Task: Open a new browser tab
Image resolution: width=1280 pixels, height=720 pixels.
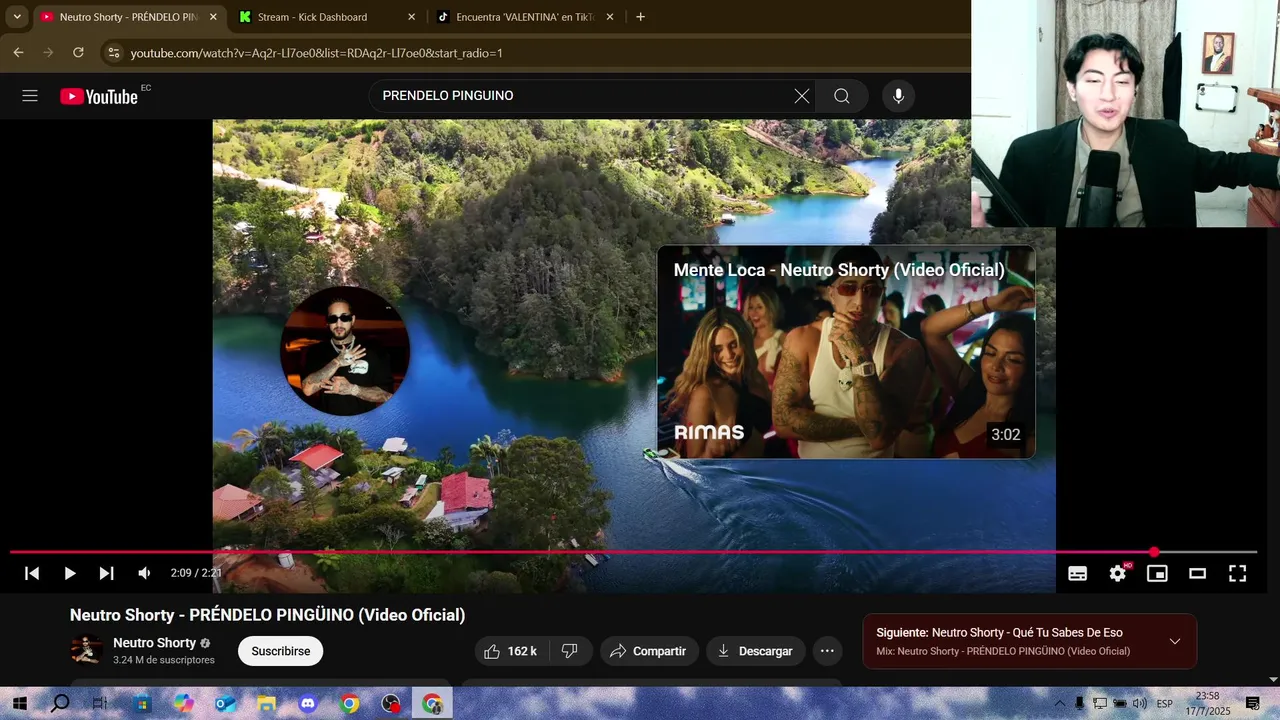Action: [640, 17]
